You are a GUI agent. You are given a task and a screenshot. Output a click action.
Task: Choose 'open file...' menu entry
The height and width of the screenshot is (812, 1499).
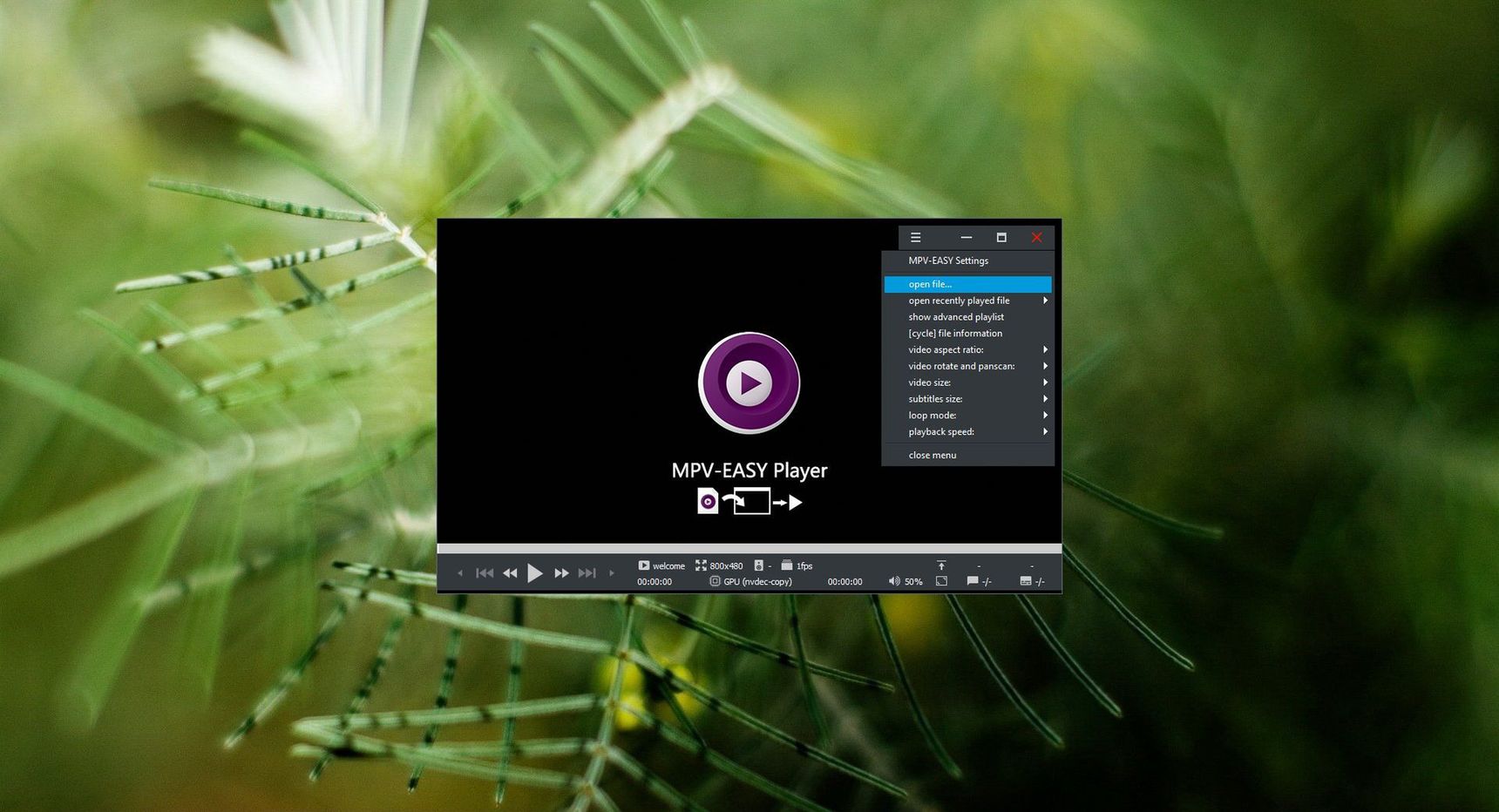[x=967, y=284]
